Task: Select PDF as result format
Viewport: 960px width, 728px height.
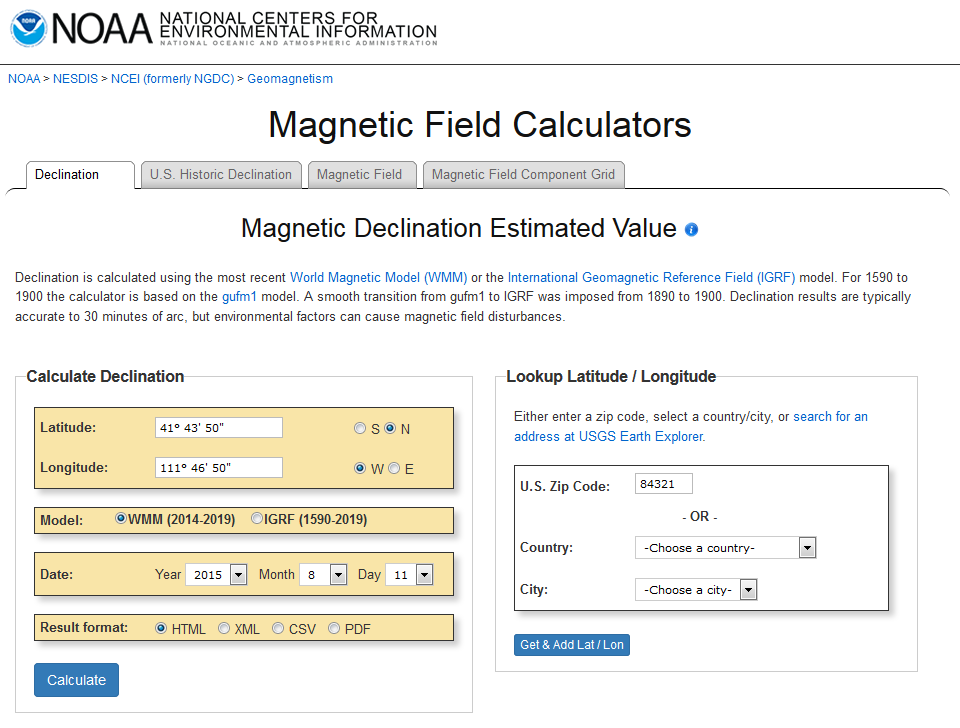Action: pos(334,629)
